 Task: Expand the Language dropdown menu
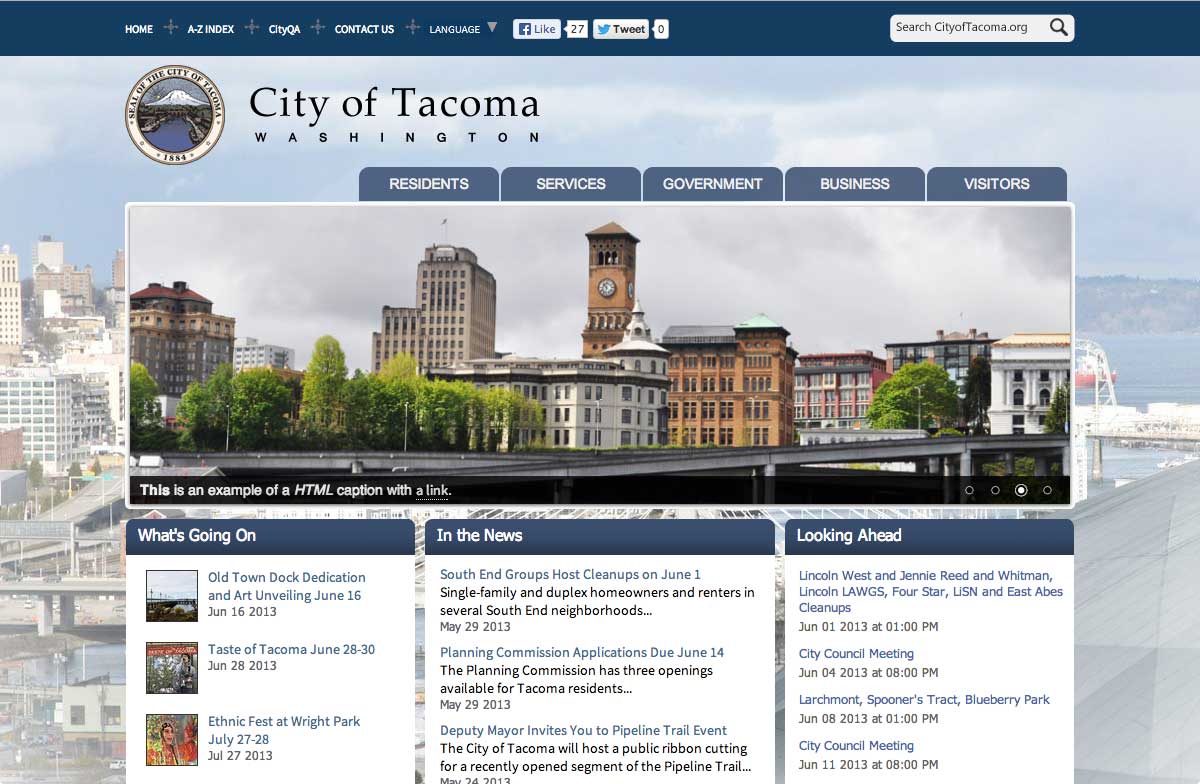coord(463,29)
